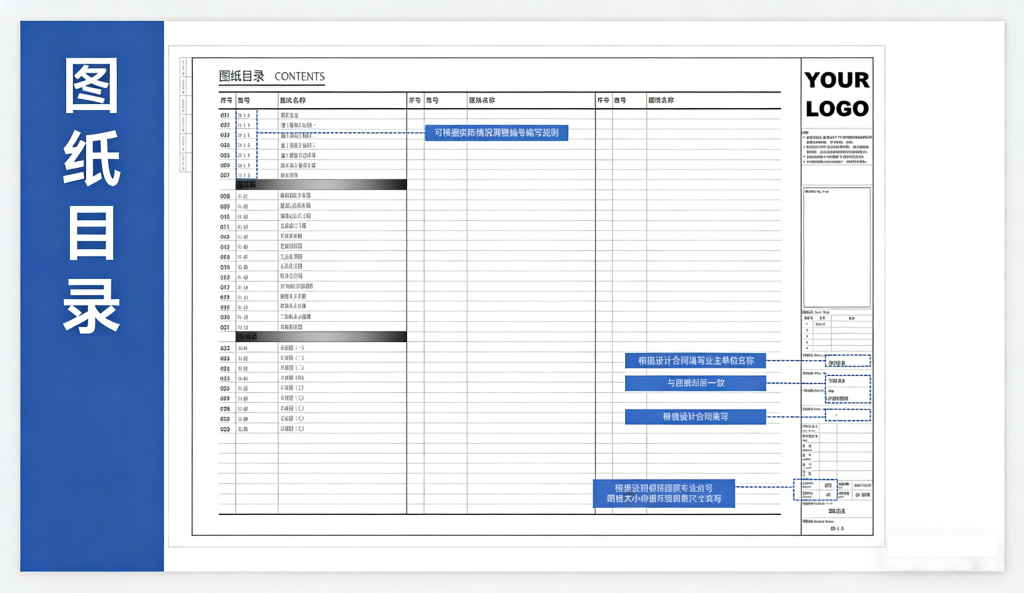The height and width of the screenshot is (593, 1024).
Task: Select row 001 in the drawing list
Action: point(300,116)
